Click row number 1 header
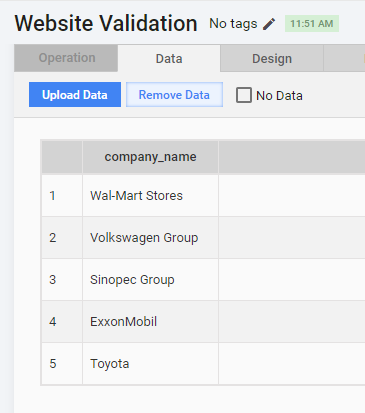Screen dimensions: 365x413 pos(62,195)
